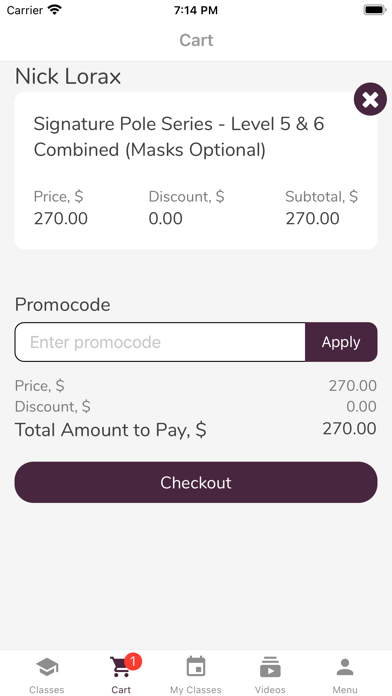Tap the red cart badge showing 1
This screenshot has width=392, height=696.
pos(133,662)
